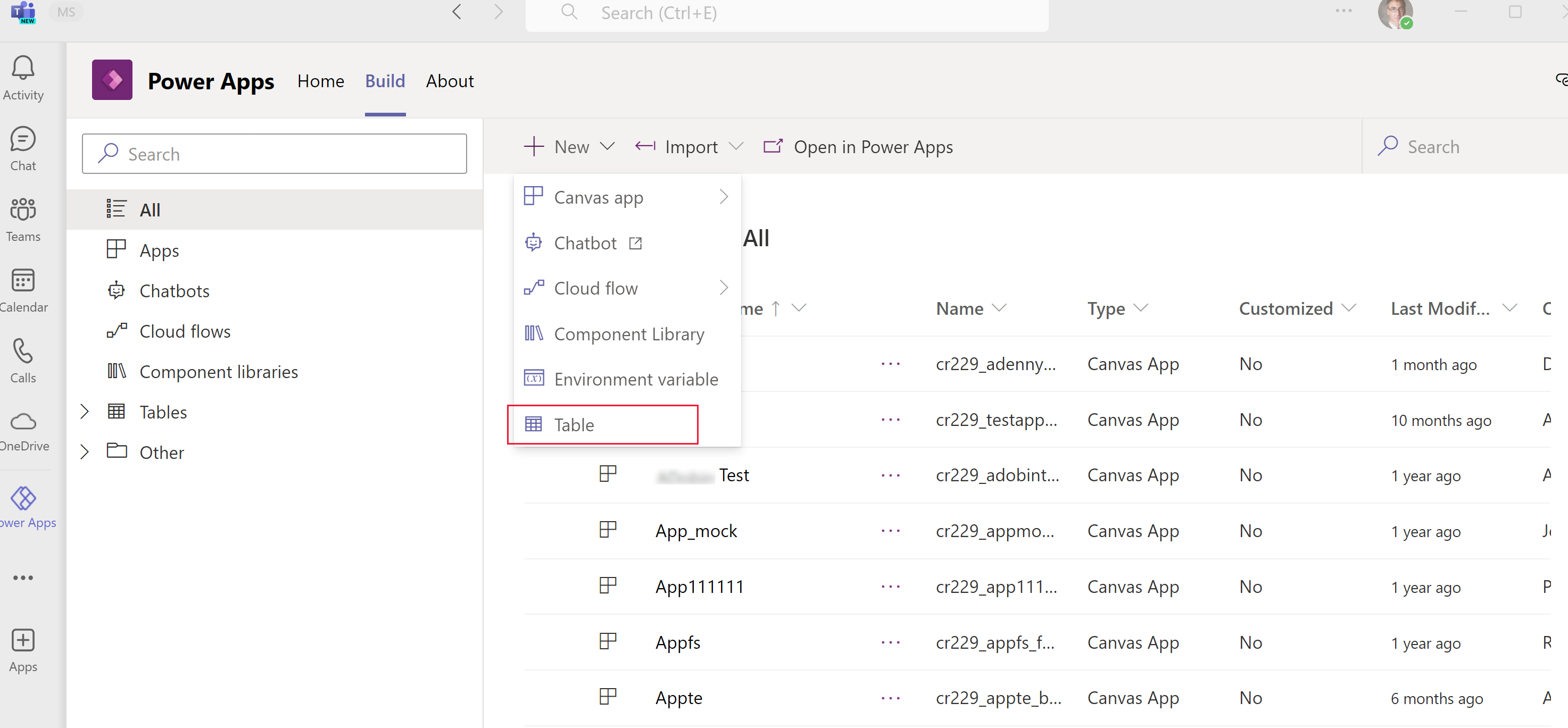Click the Environment variable menu icon
The height and width of the screenshot is (728, 1568).
click(x=533, y=378)
